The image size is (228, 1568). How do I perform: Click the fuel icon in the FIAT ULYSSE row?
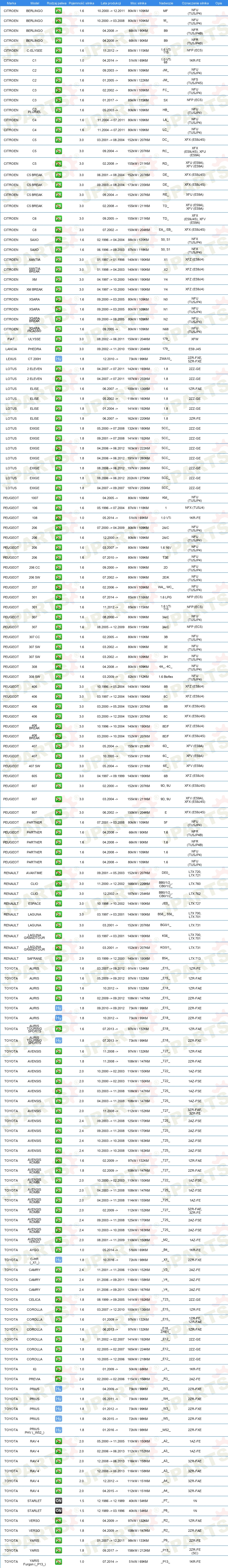58,339
